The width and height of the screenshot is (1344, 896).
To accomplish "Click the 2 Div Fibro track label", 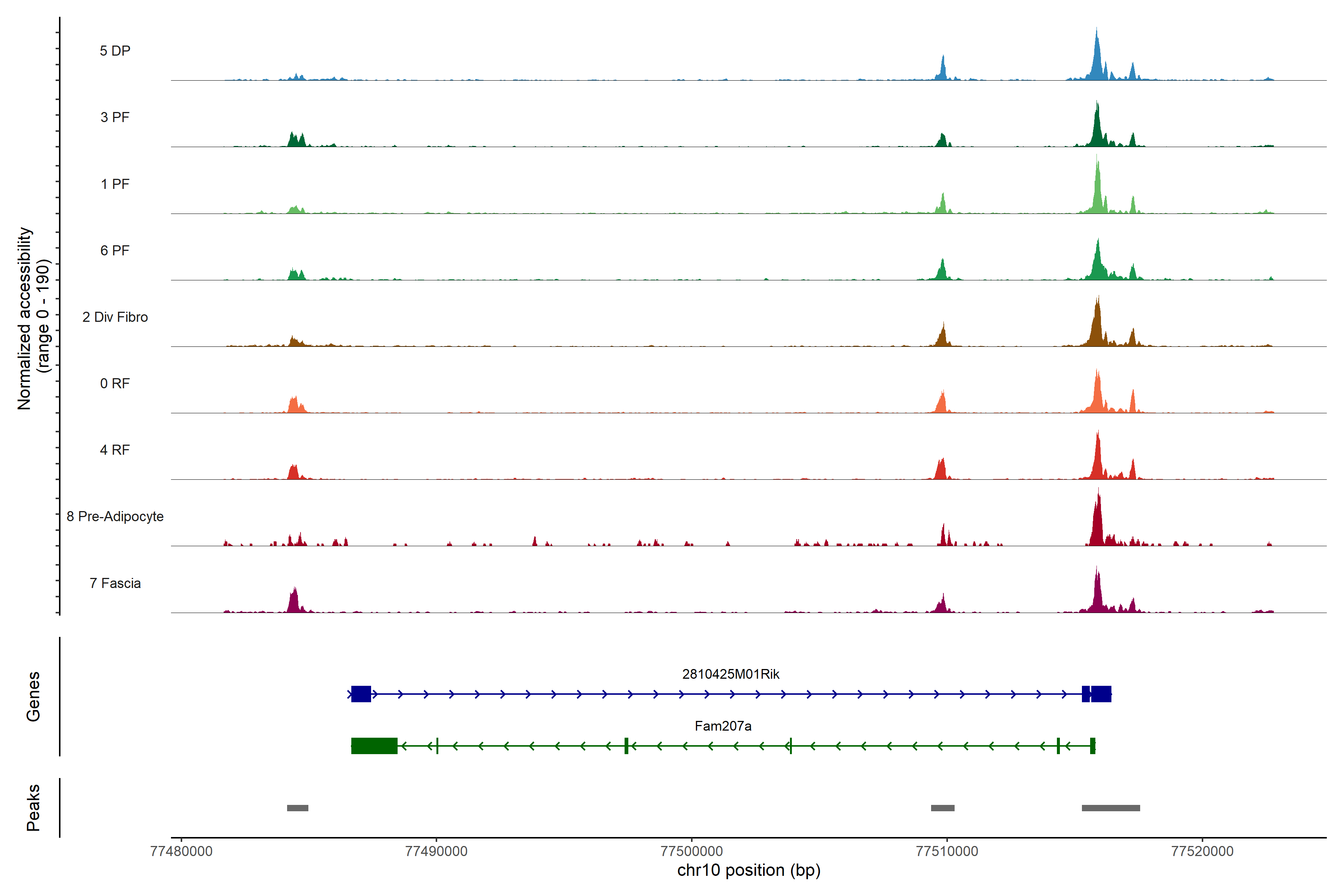I will (x=115, y=317).
